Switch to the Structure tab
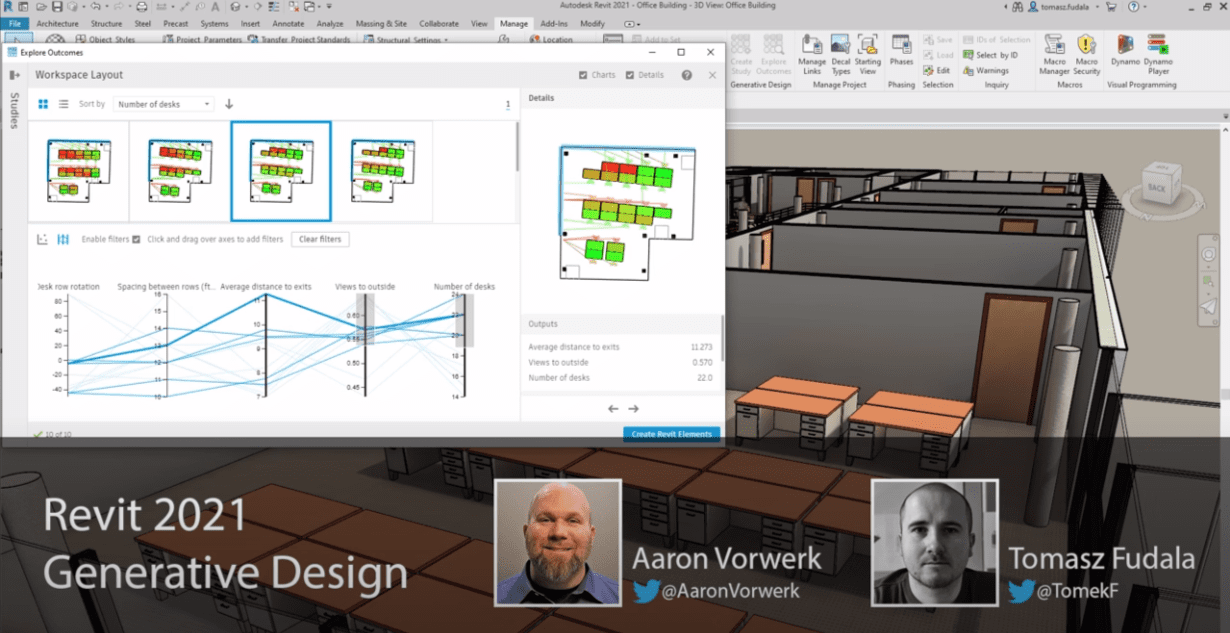 [106, 23]
